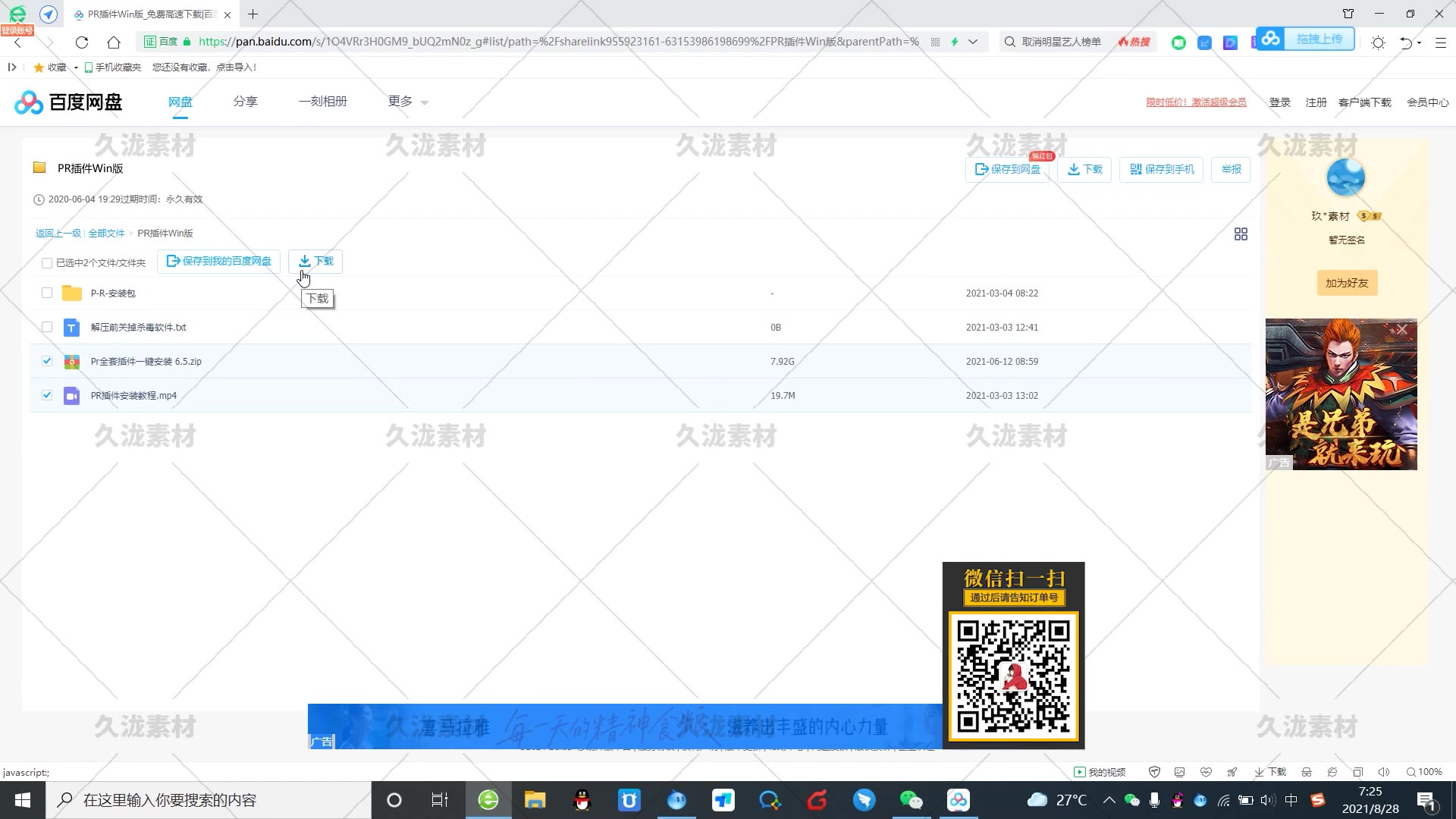The width and height of the screenshot is (1456, 819).
Task: Expand the address bar history dropdown
Action: point(973,42)
